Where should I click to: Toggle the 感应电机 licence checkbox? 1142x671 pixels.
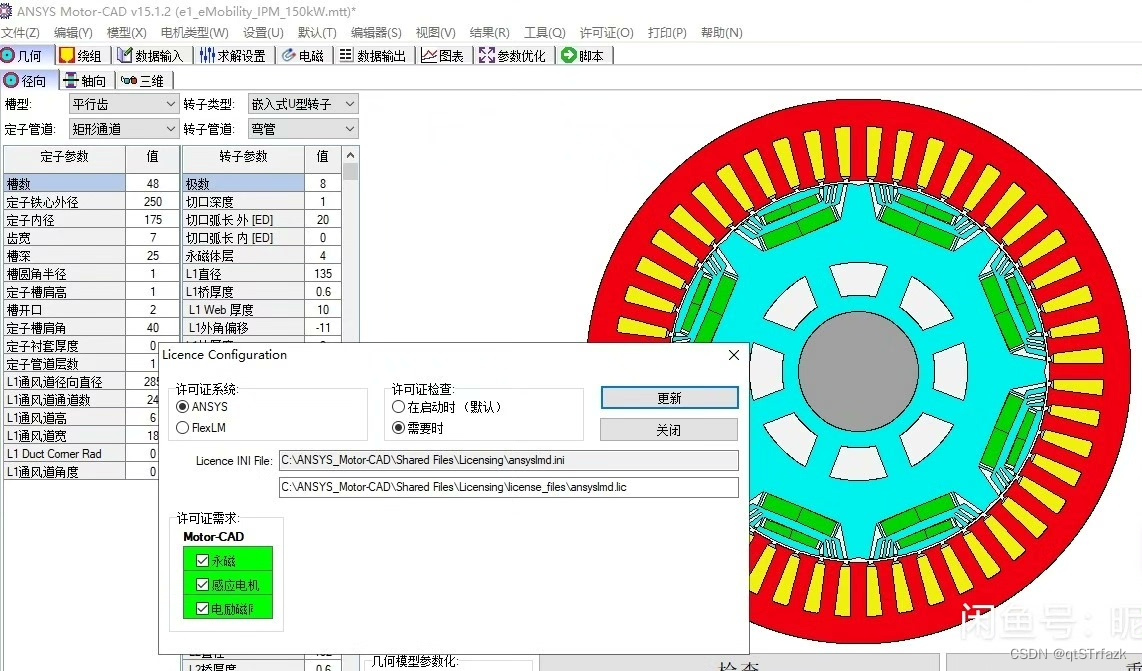pyautogui.click(x=205, y=584)
